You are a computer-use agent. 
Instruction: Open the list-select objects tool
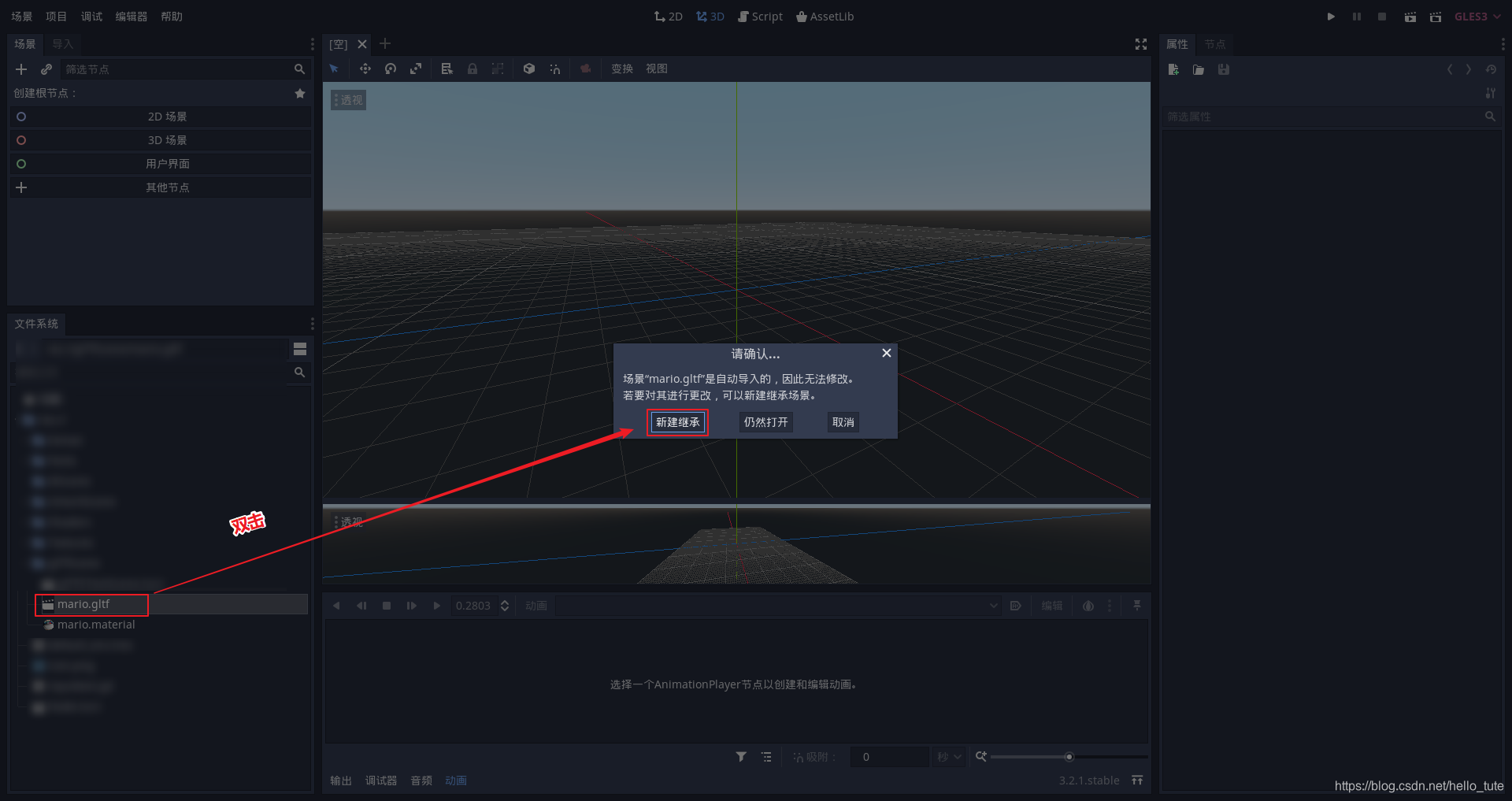tap(447, 69)
